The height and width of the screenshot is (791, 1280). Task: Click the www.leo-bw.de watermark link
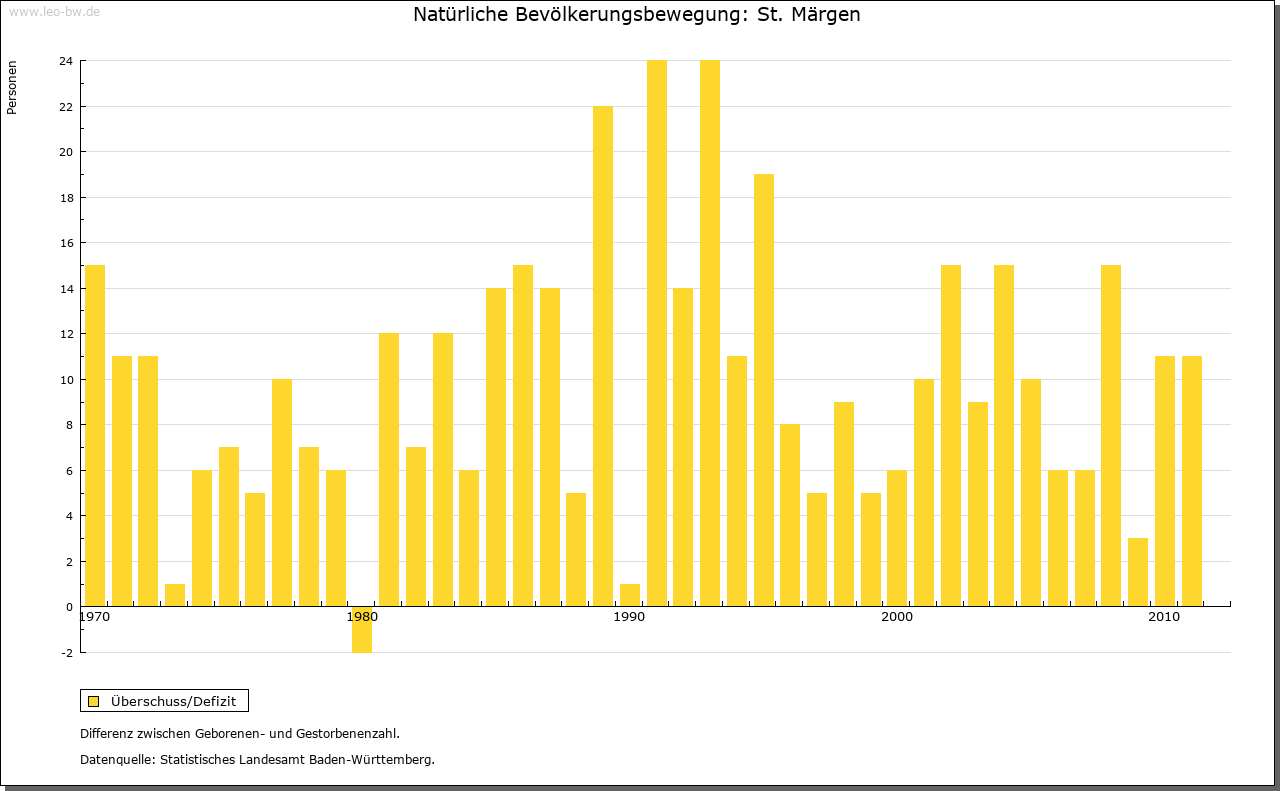point(54,11)
